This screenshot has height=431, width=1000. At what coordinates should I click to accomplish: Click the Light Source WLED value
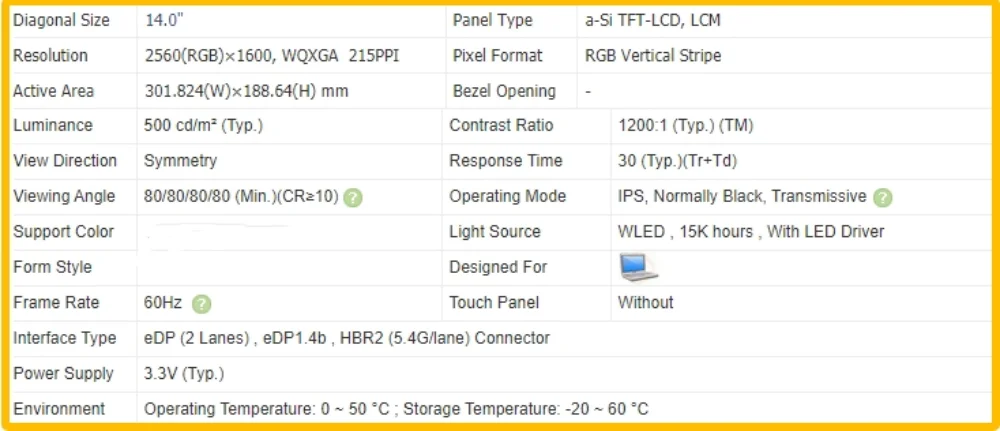coord(751,232)
